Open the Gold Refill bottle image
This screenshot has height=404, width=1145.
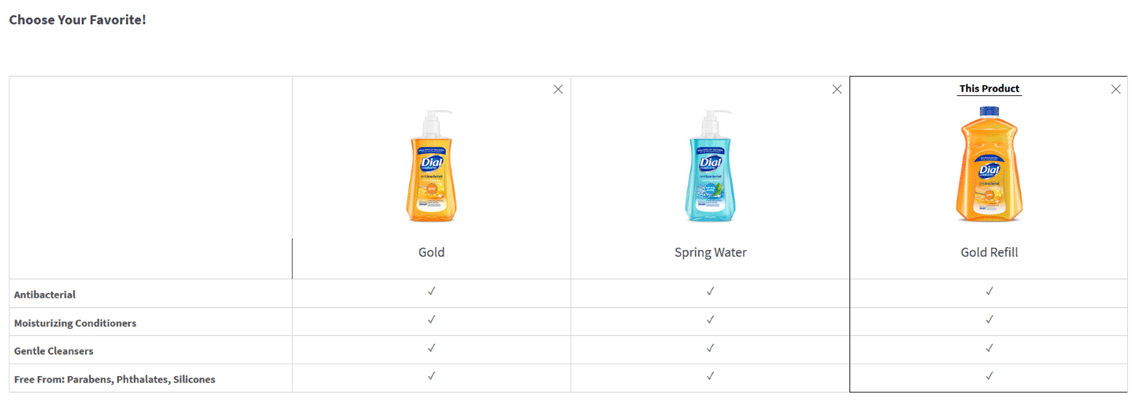989,164
